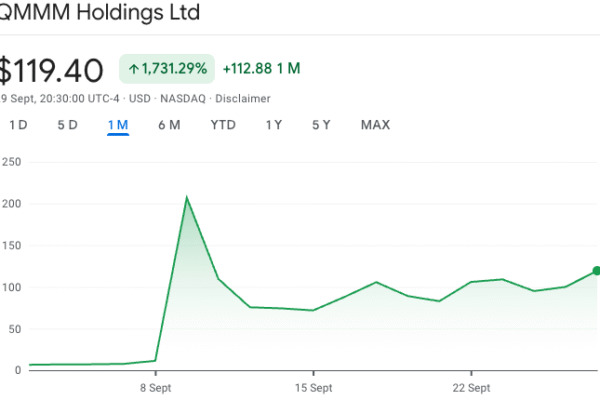Click the green up-arrow icon in percentage badge
The height and width of the screenshot is (400, 600).
tap(133, 69)
